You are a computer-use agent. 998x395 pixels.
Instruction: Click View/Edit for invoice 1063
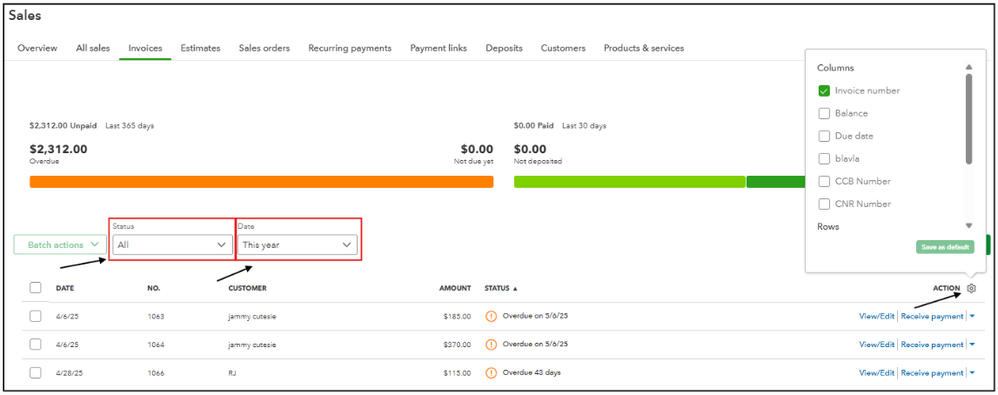point(876,316)
